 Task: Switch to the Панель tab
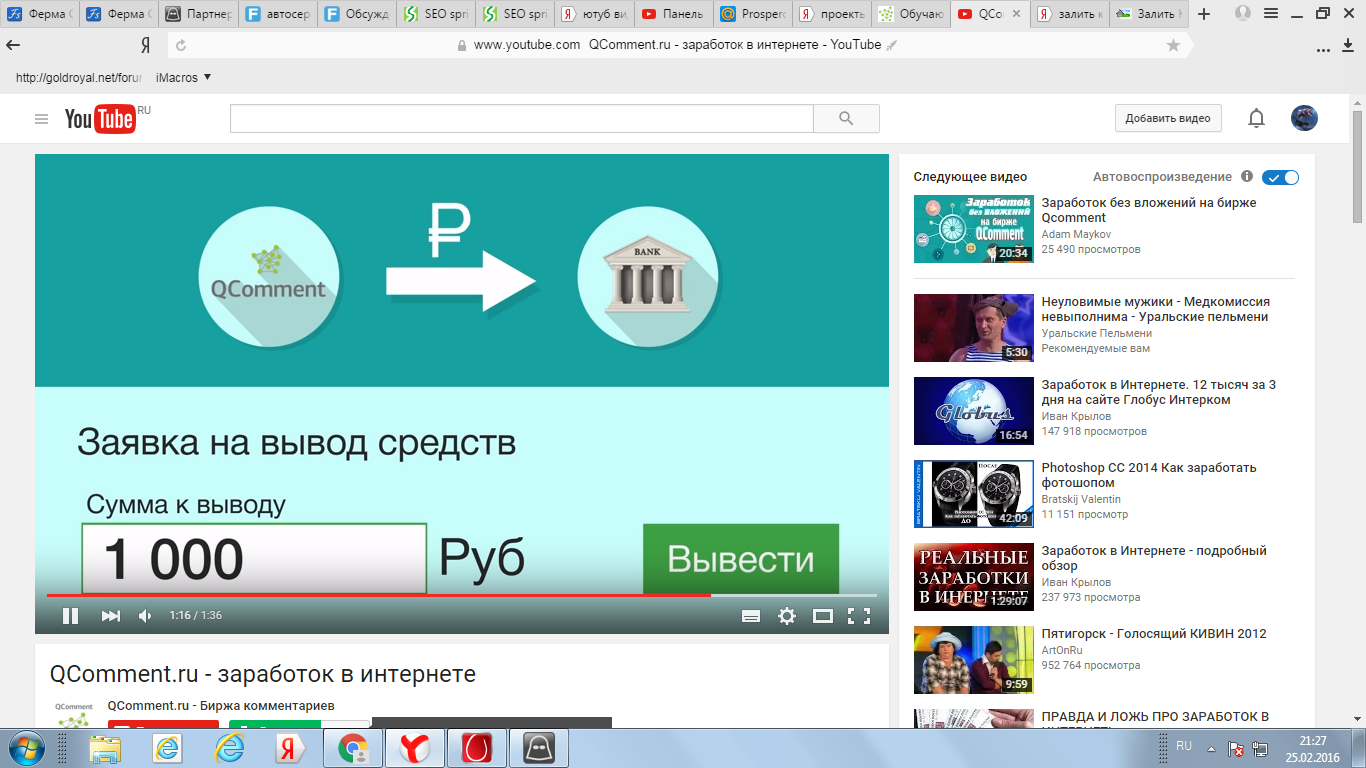click(x=674, y=14)
